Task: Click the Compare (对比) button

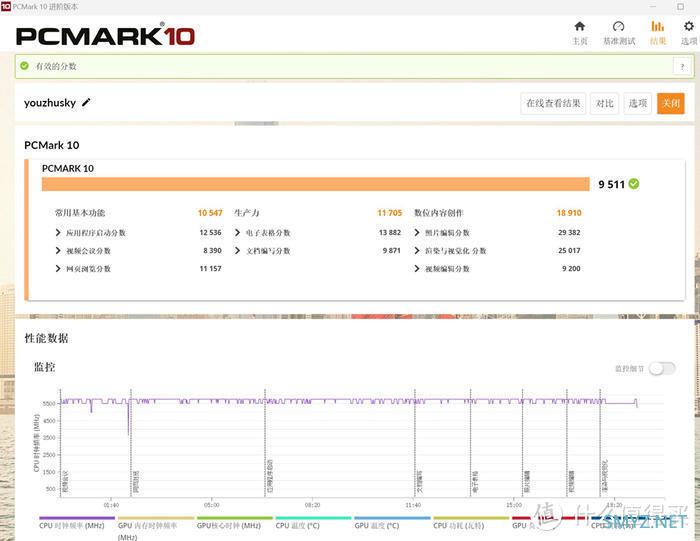Action: pyautogui.click(x=604, y=104)
